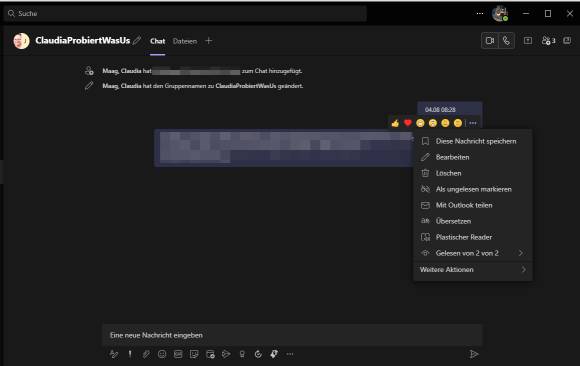React with the sad emoji
The image size is (580, 366).
click(x=445, y=123)
